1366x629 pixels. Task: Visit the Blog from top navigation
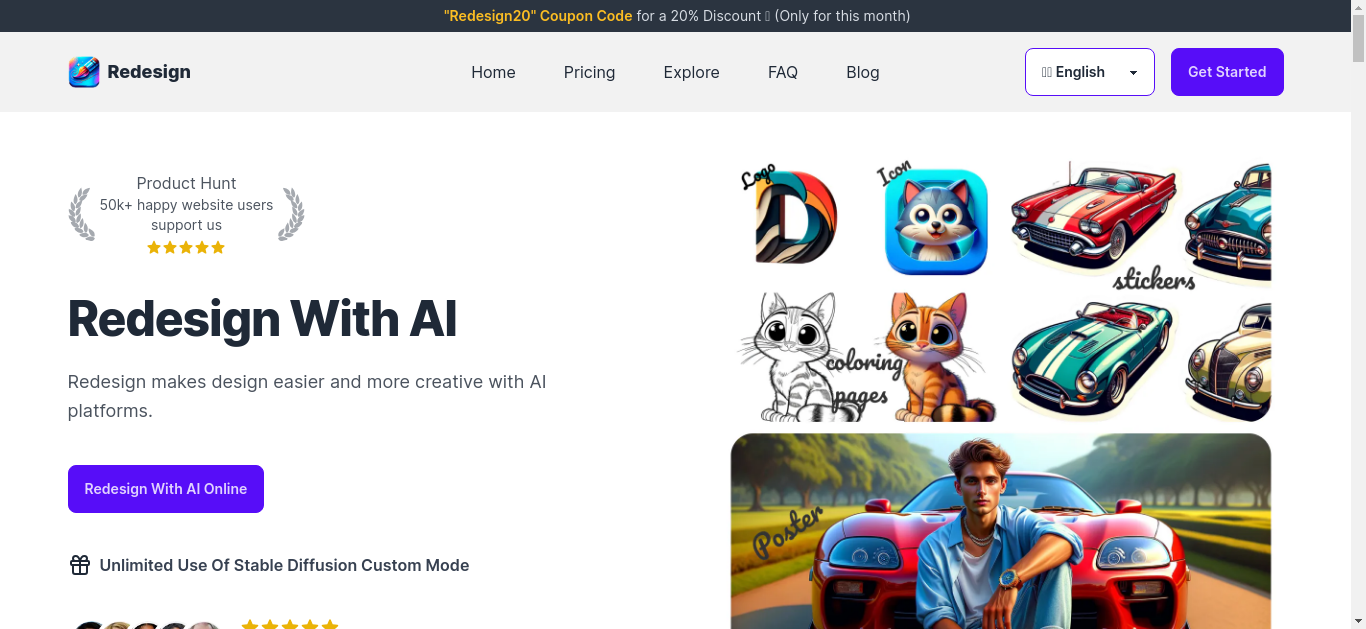pyautogui.click(x=863, y=72)
